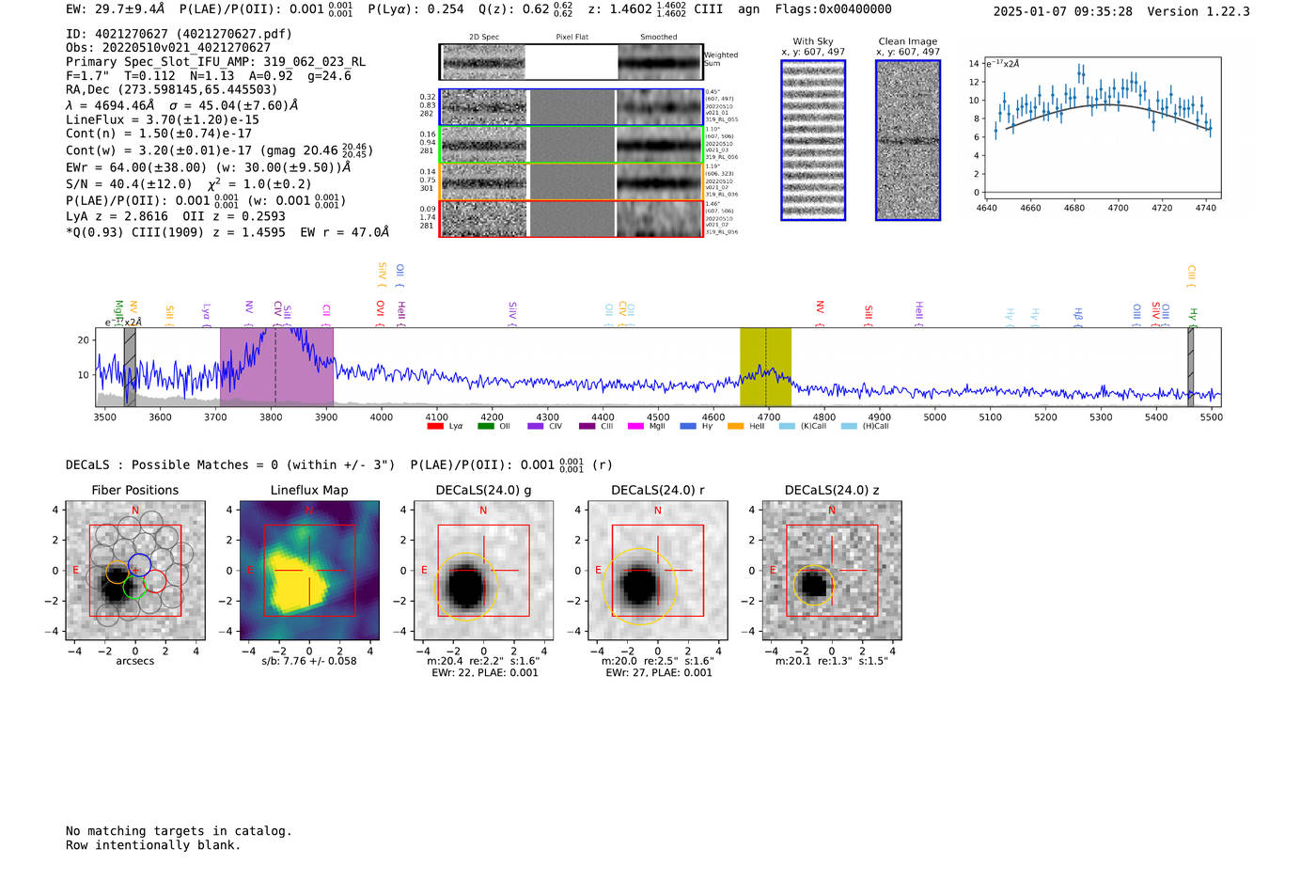This screenshot has height=896, width=1316.
Task: Click the 'LineFlux = 3.70(±1.20)e-15' value
Action: [163, 120]
